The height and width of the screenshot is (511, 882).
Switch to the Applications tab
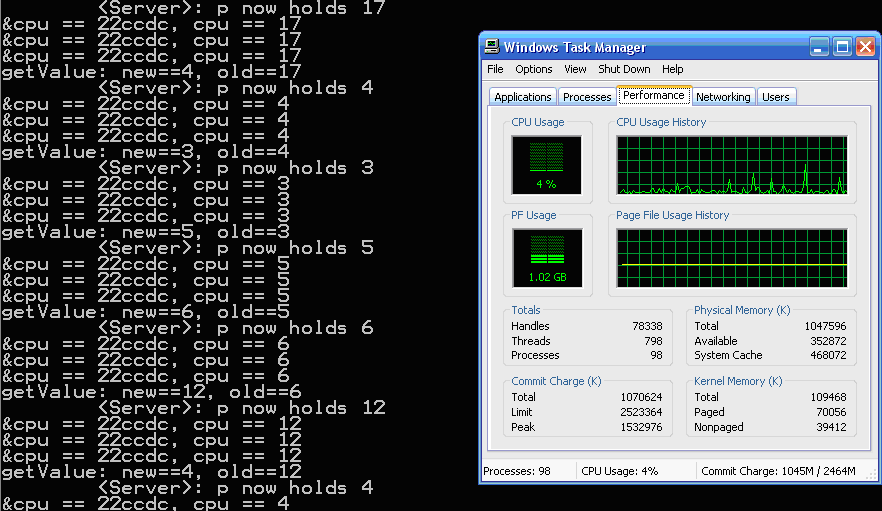[522, 97]
